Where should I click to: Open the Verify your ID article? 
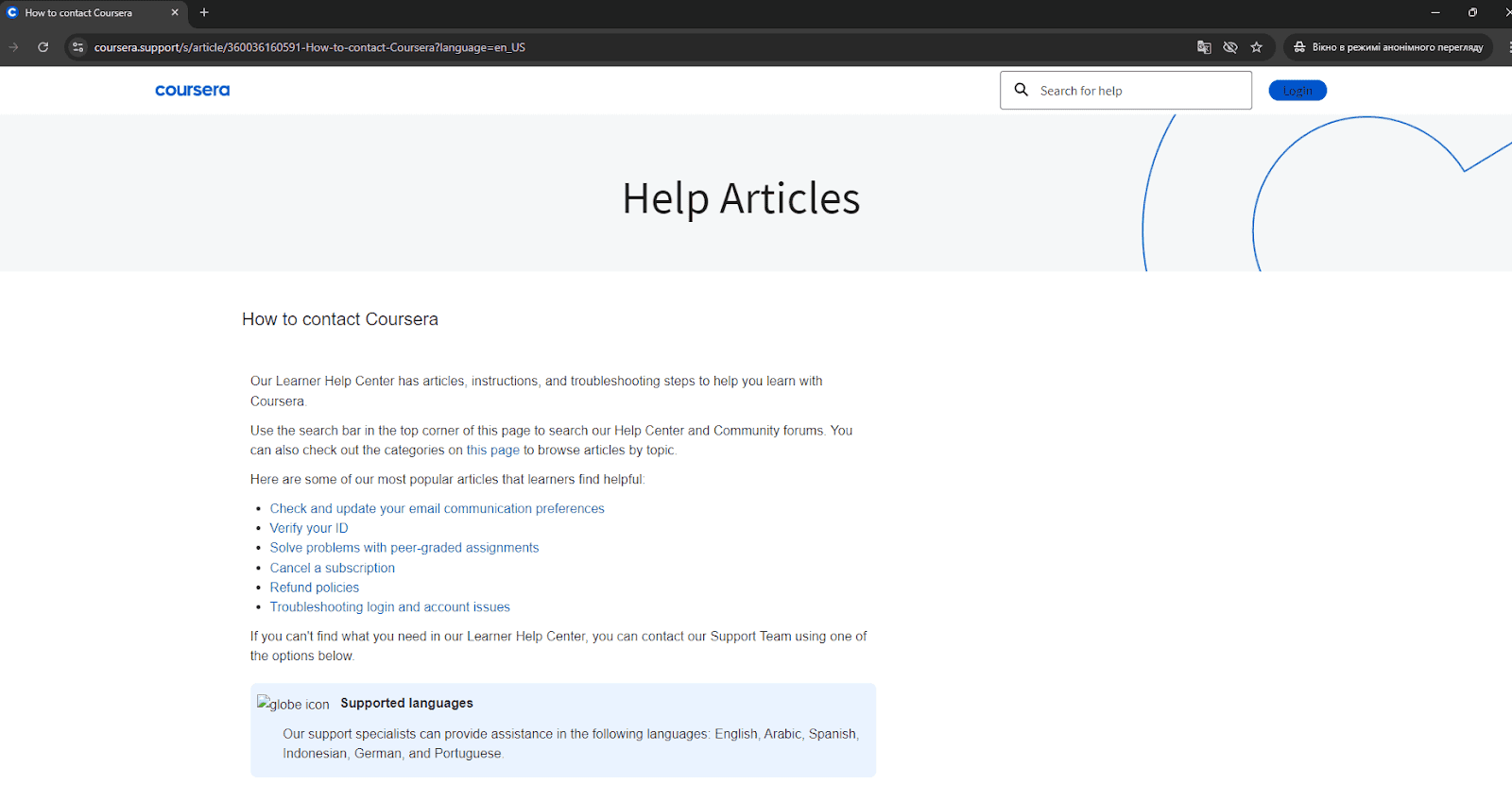tap(309, 528)
